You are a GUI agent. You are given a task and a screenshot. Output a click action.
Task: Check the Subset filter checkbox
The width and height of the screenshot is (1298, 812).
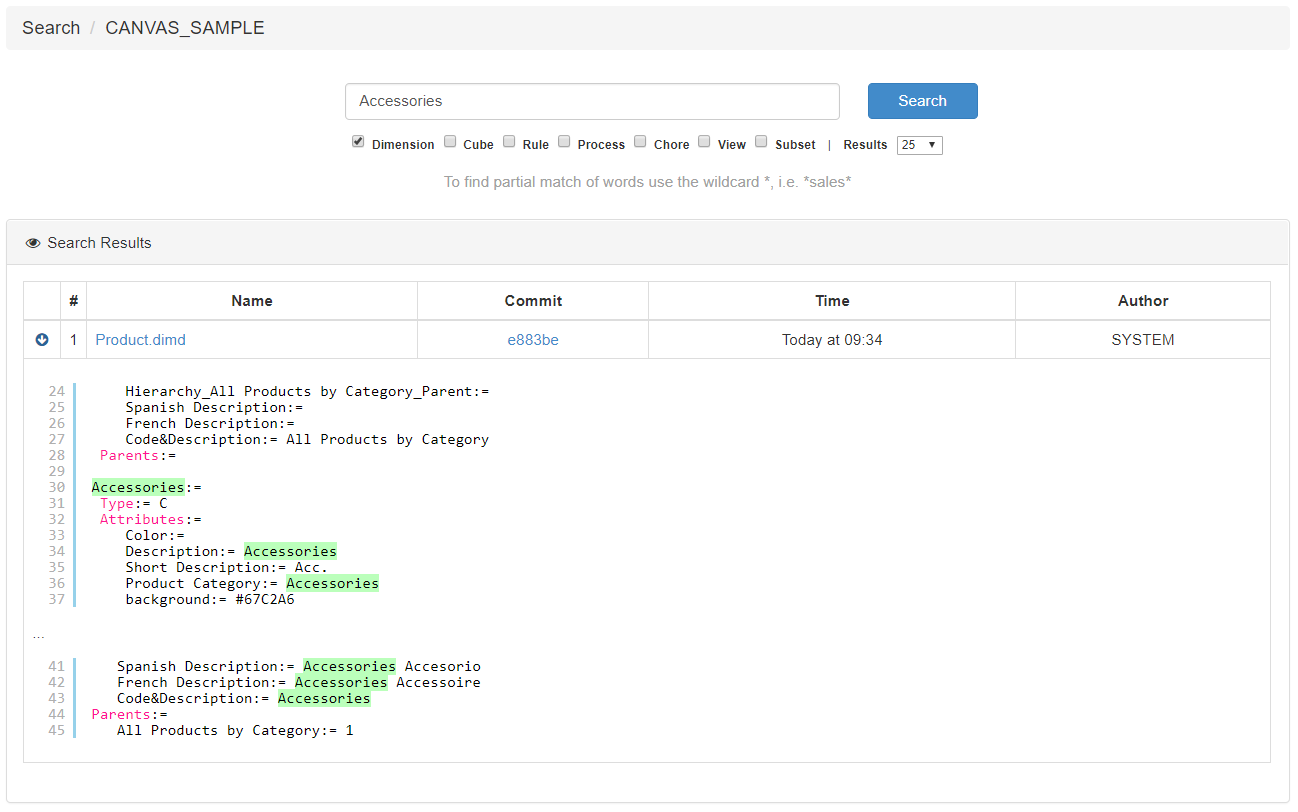tap(761, 142)
